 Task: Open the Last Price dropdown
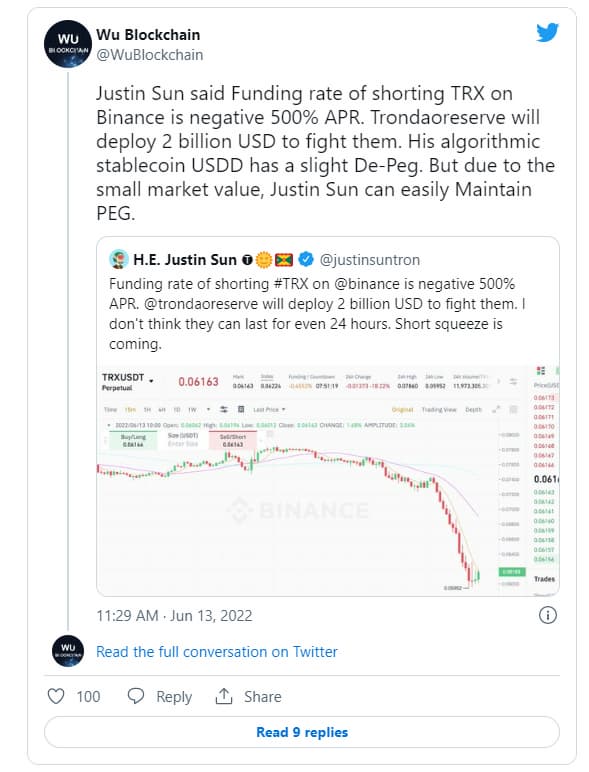(269, 410)
